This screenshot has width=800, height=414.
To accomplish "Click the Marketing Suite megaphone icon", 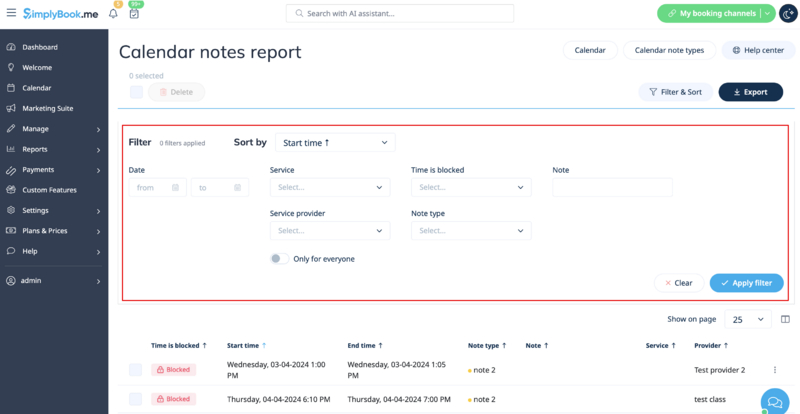I will tap(11, 108).
